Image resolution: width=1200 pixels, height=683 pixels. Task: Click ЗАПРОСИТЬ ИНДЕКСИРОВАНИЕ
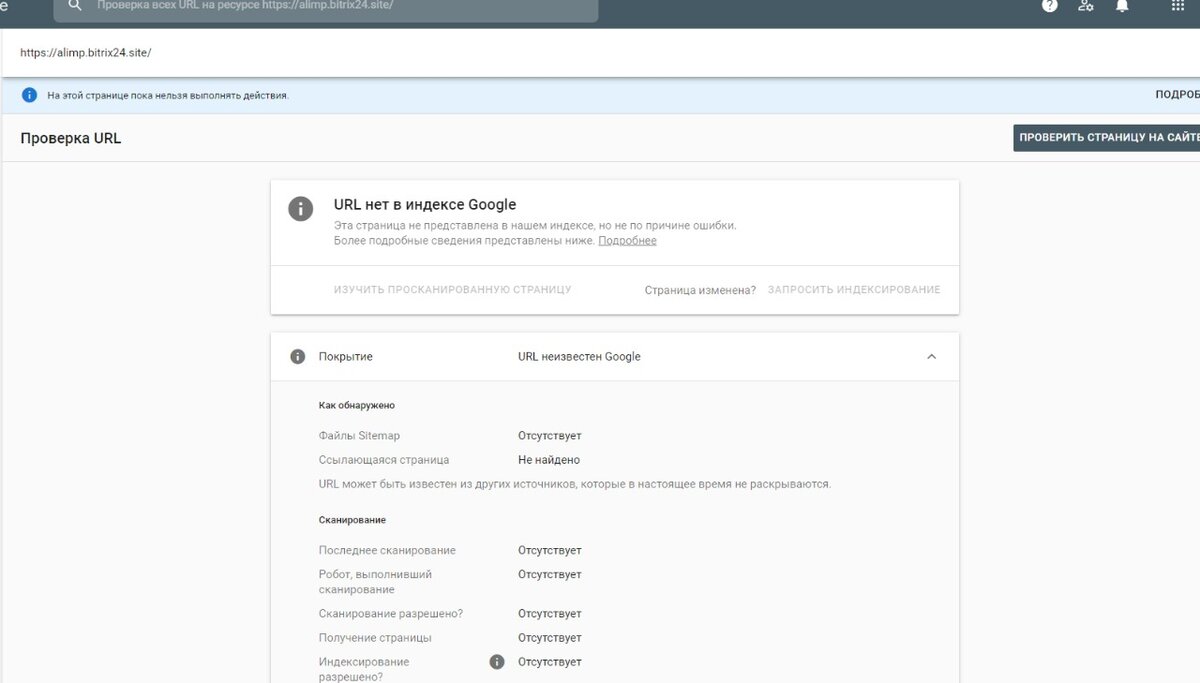(854, 290)
